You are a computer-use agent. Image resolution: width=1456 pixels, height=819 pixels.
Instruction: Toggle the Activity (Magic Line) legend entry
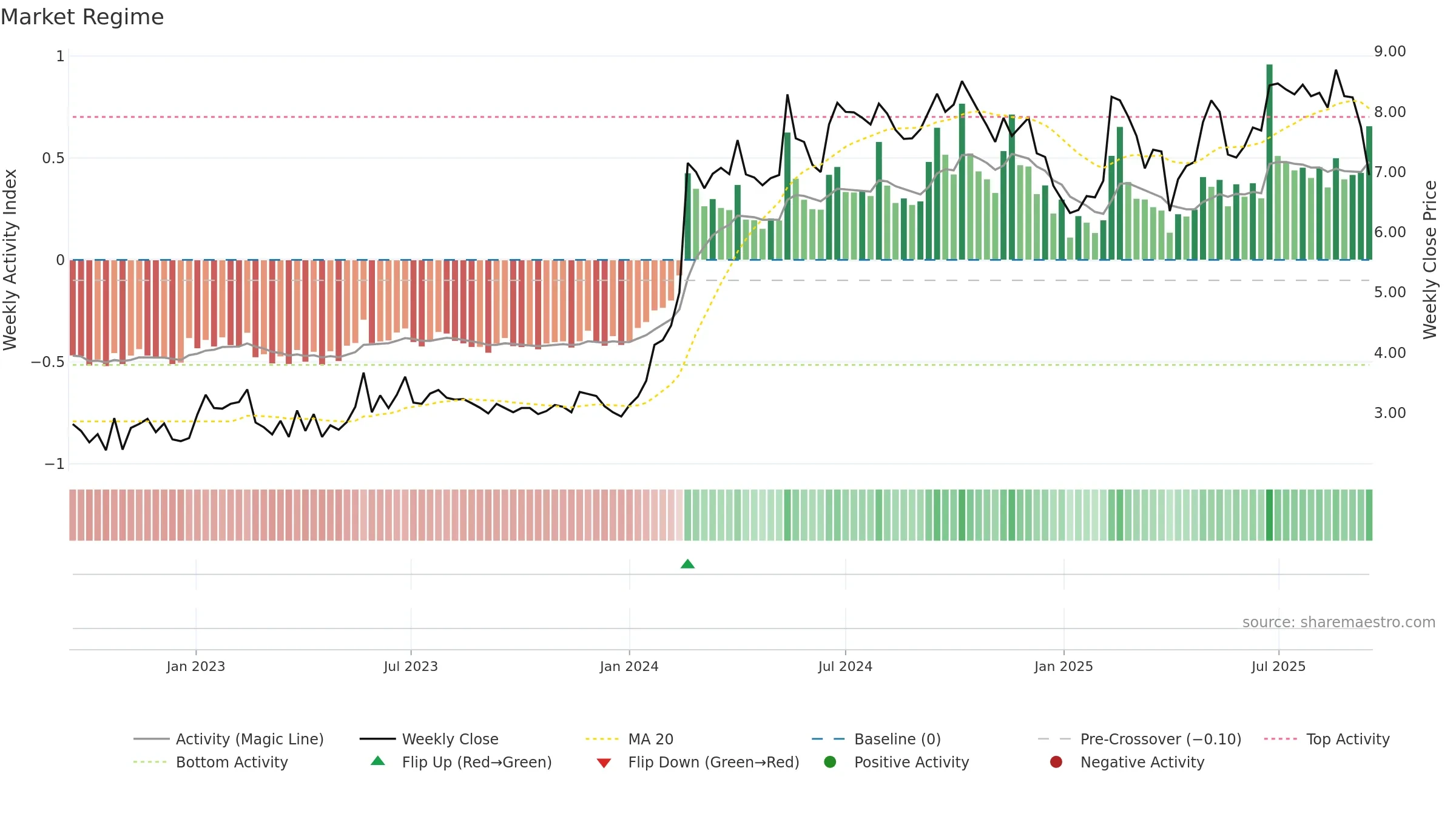[x=229, y=739]
